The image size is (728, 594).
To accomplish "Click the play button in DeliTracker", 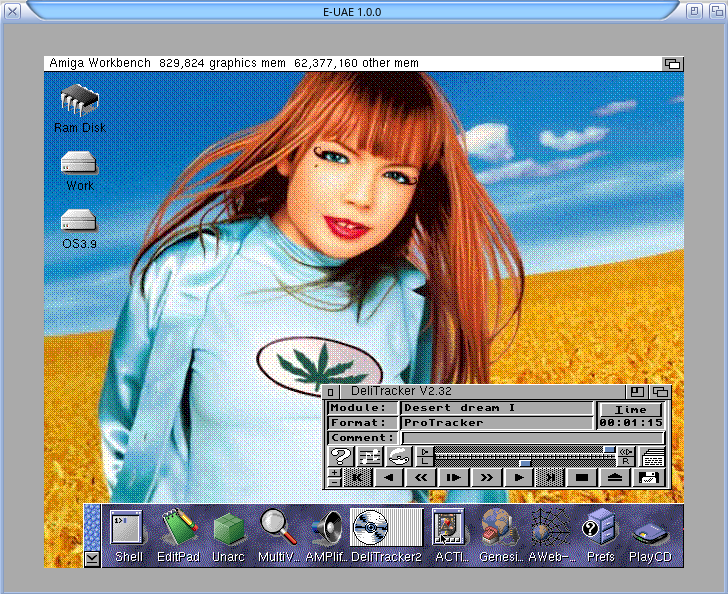I will coord(519,477).
